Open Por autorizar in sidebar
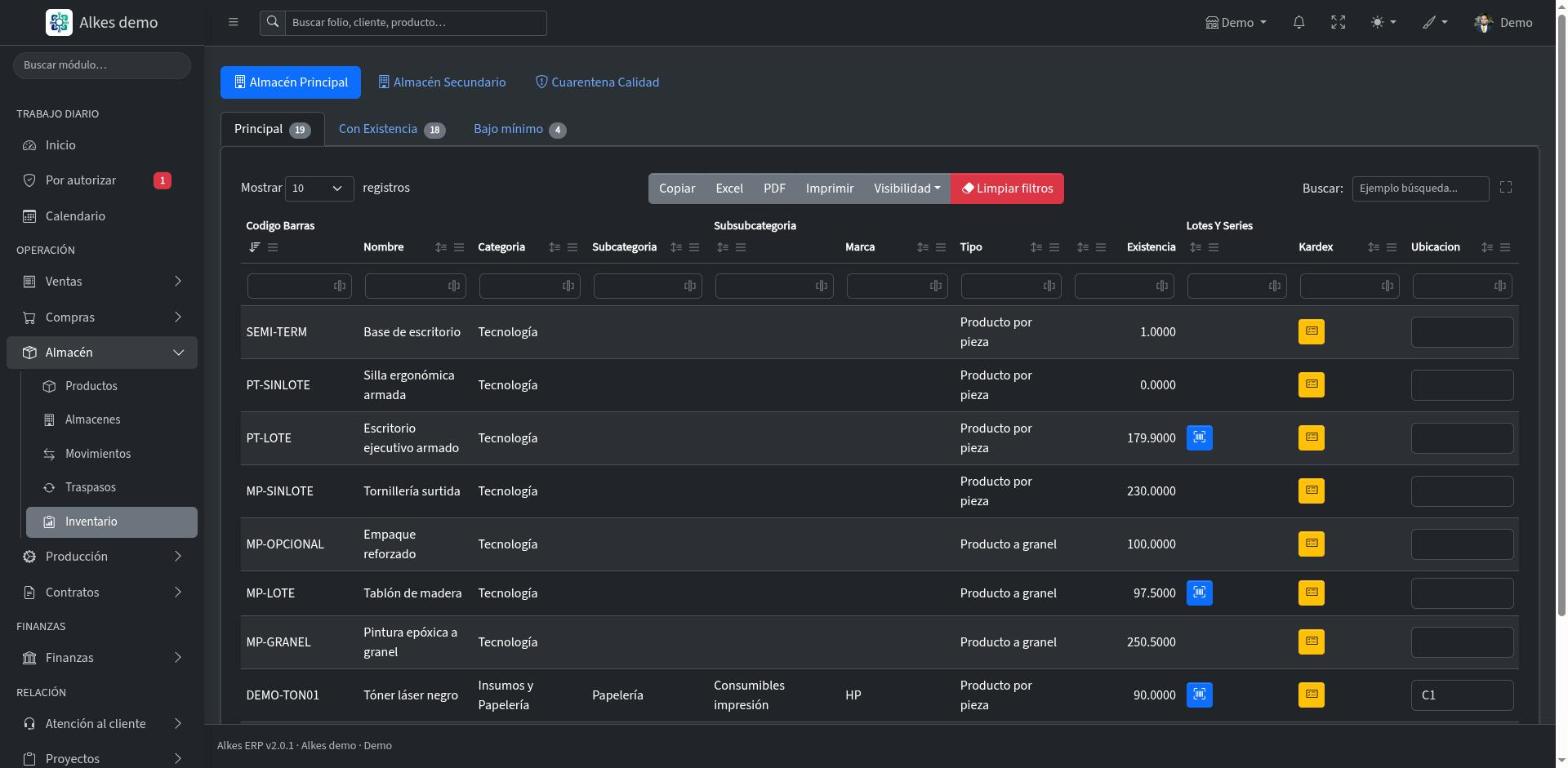Viewport: 1568px width, 768px height. (102, 180)
